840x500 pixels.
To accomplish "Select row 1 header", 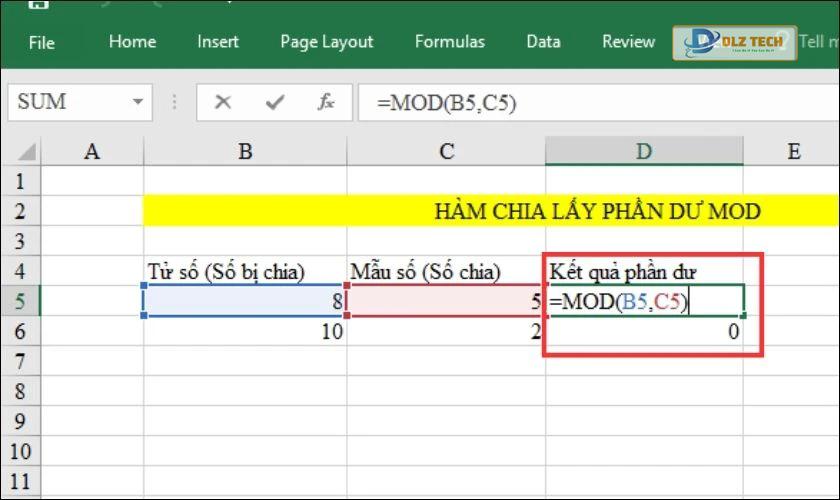I will [20, 181].
